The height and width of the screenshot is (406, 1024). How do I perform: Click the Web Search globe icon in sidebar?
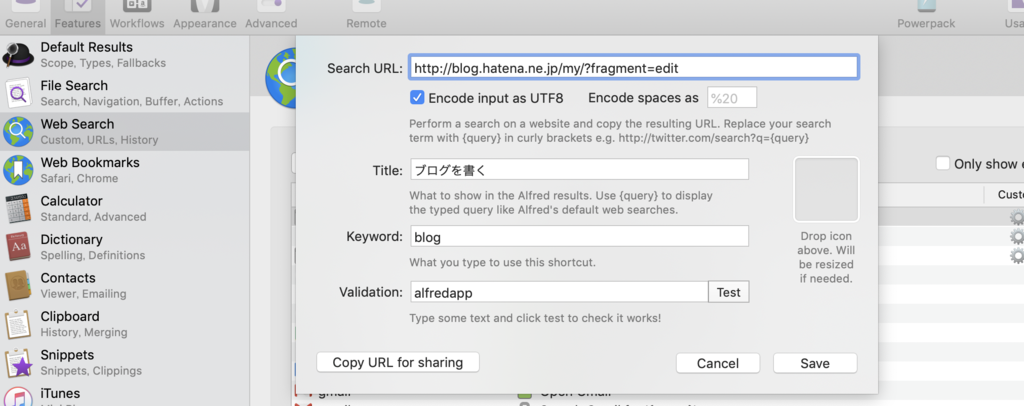[x=18, y=132]
